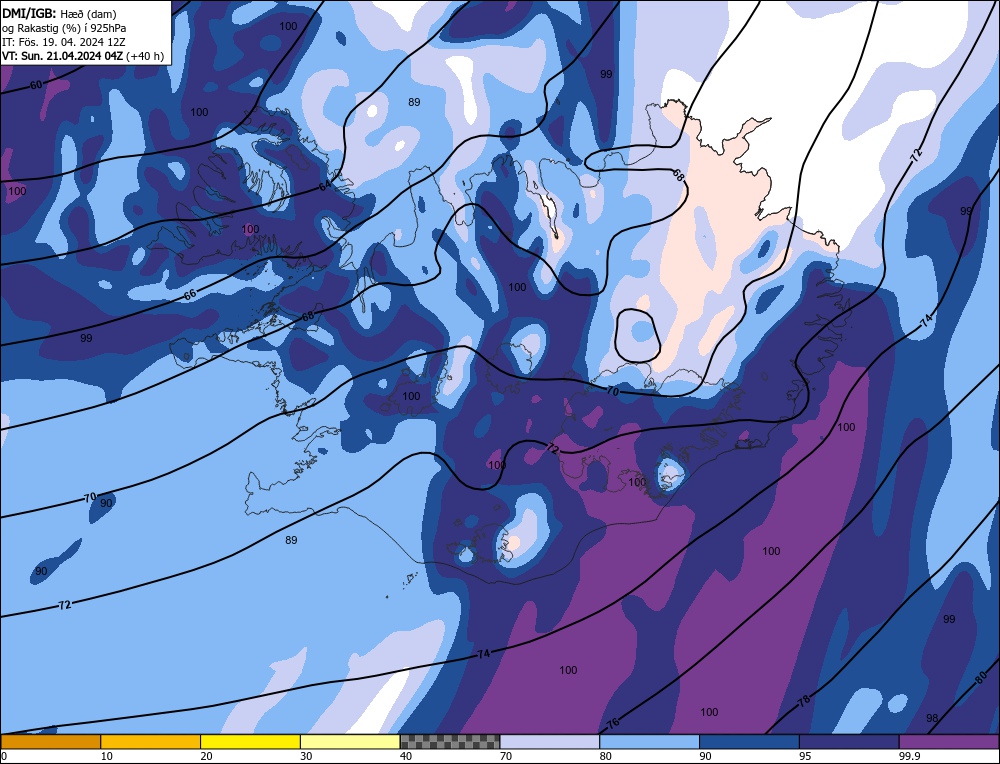Select the legend tick label '95'
This screenshot has height=764, width=1000.
pyautogui.click(x=805, y=756)
